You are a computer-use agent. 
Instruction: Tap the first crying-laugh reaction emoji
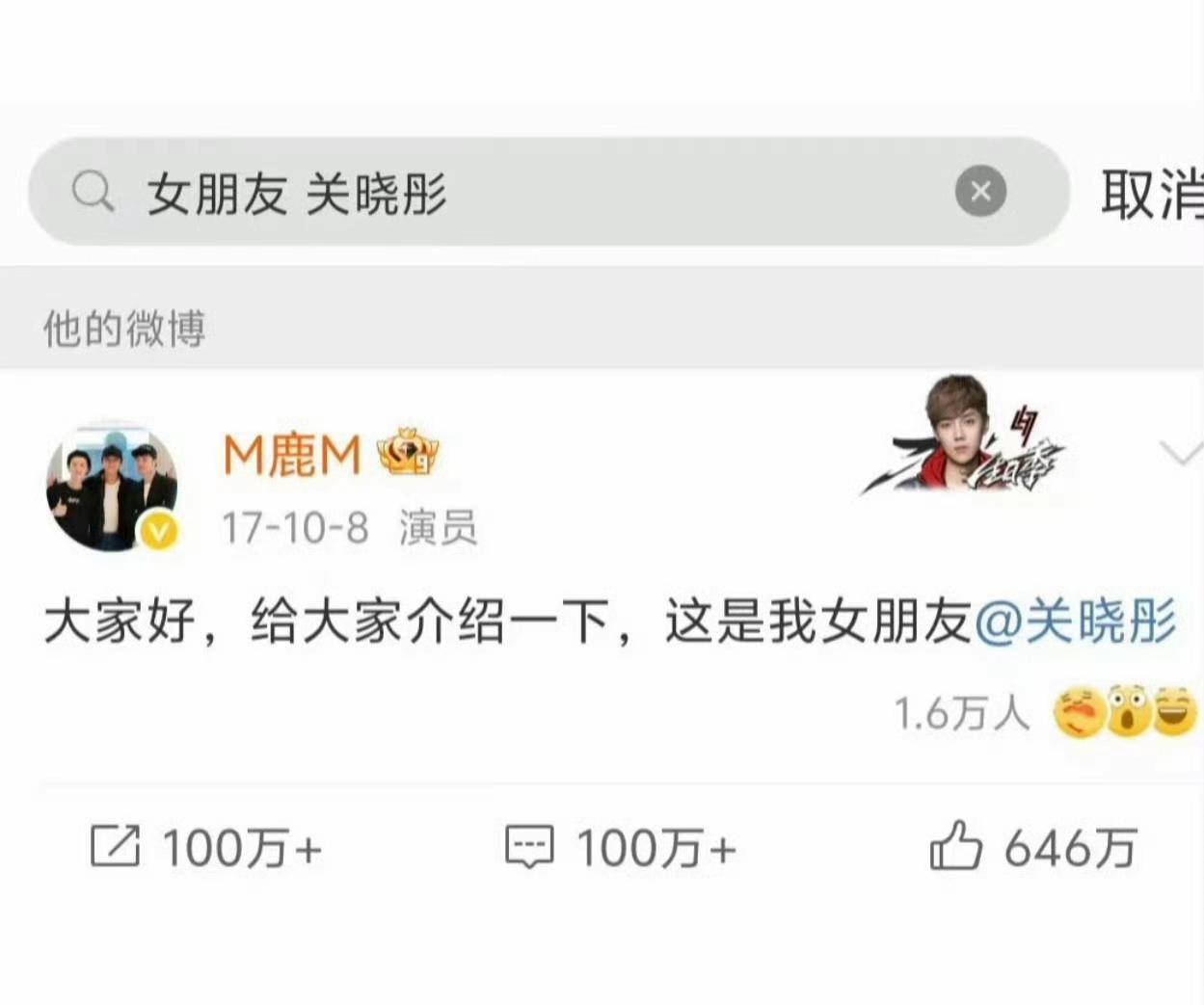pos(1079,712)
